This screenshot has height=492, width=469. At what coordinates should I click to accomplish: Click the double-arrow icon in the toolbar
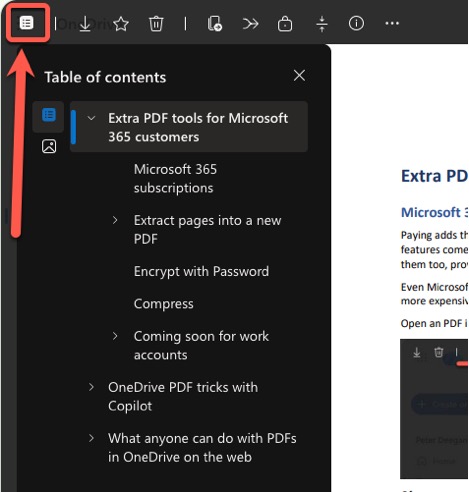click(250, 24)
